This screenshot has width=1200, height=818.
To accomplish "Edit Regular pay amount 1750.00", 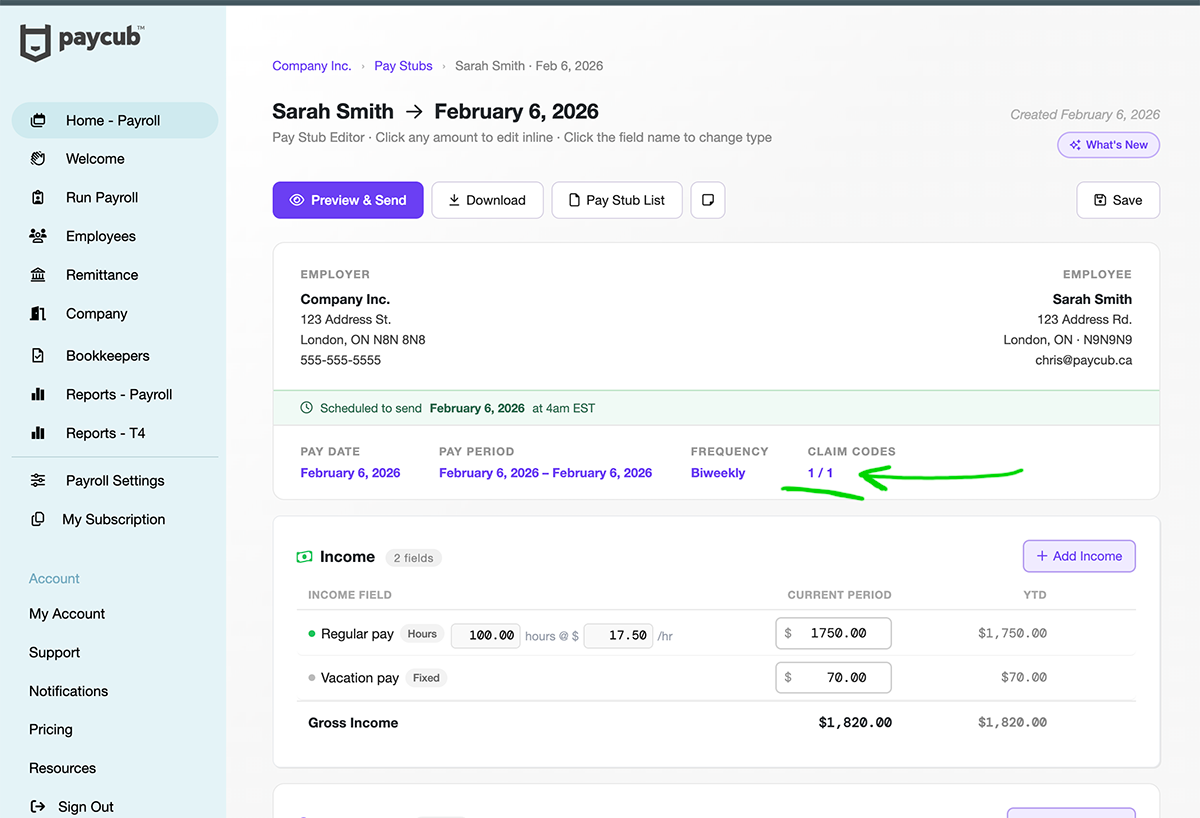I will pos(833,633).
